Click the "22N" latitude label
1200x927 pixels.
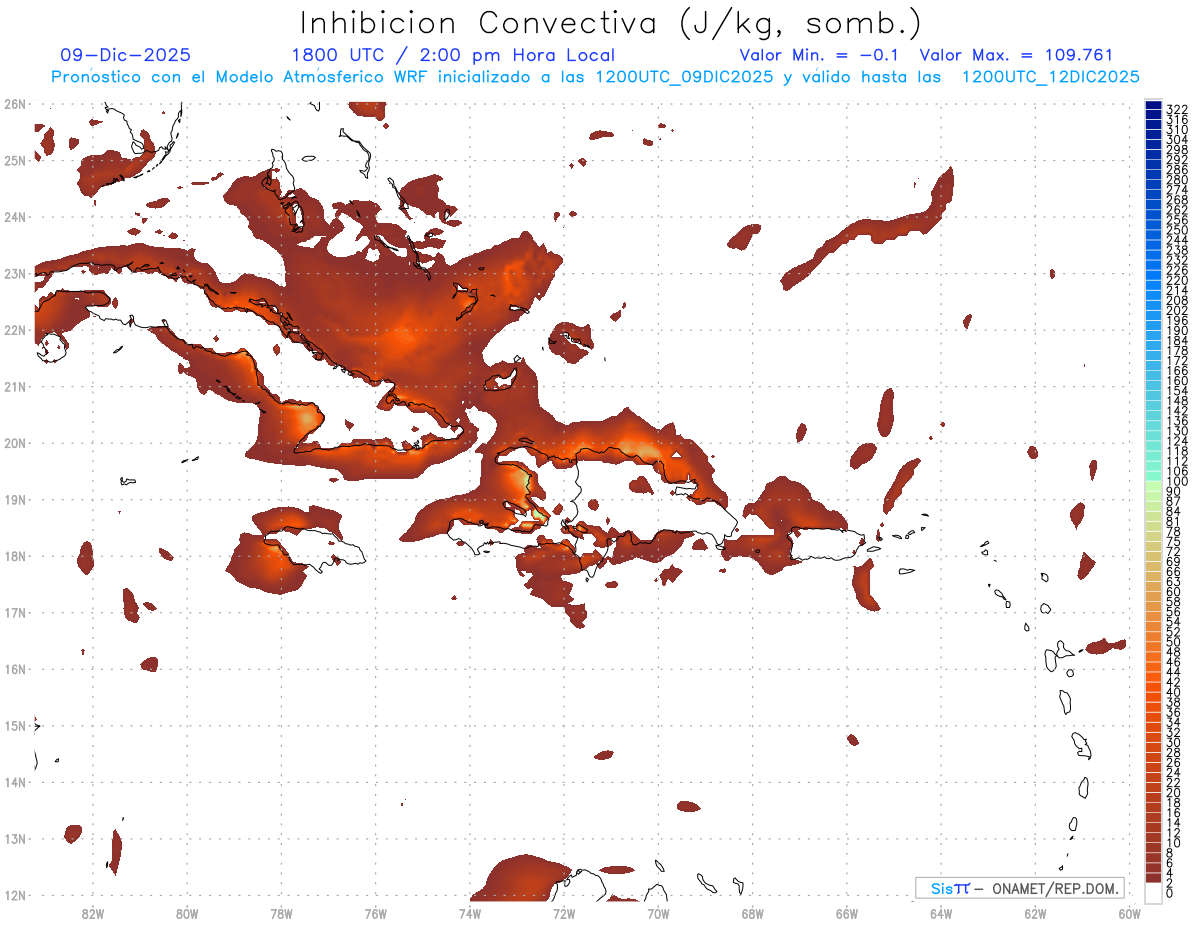pos(15,330)
